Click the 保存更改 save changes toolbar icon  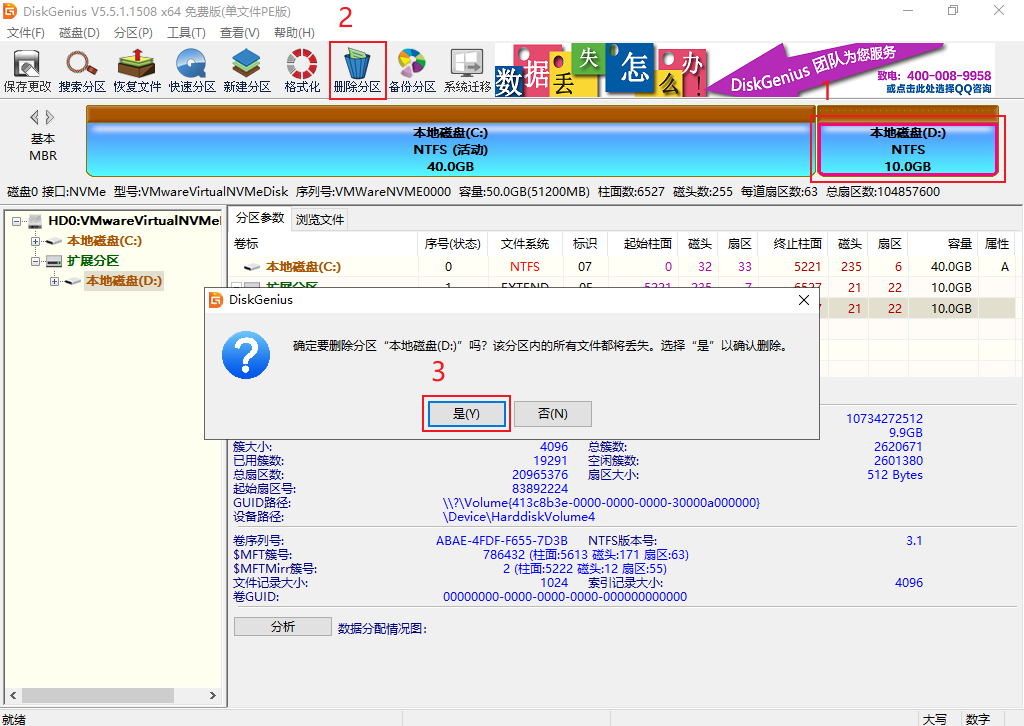point(27,71)
